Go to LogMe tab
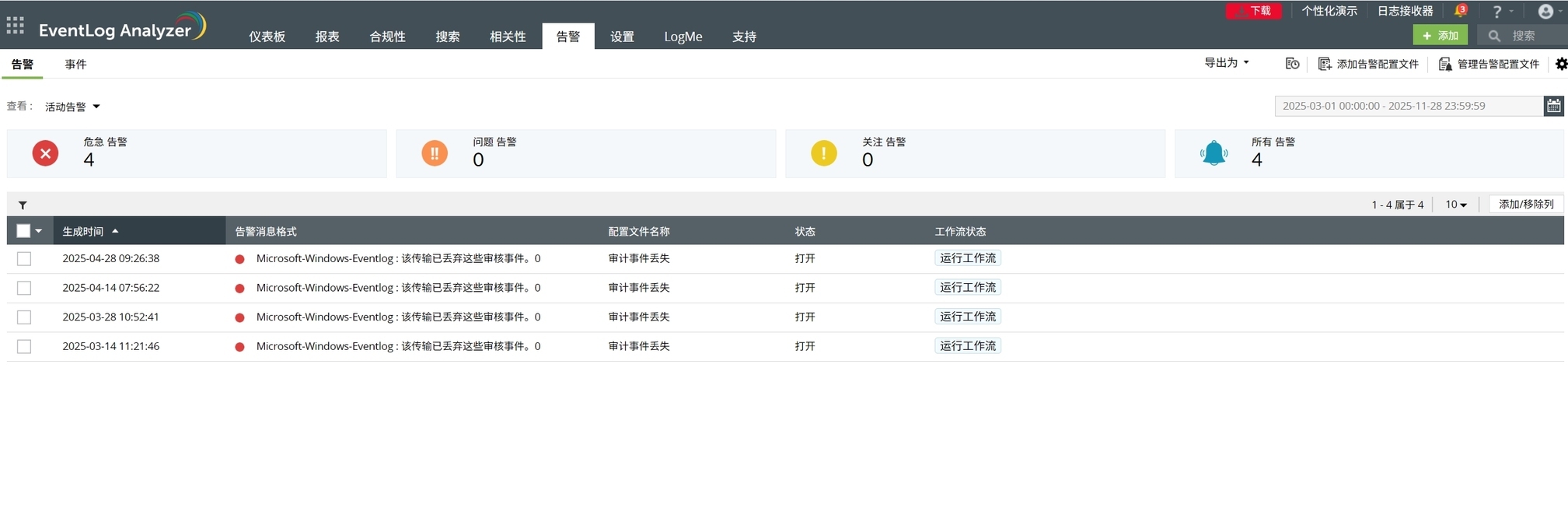 tap(683, 37)
